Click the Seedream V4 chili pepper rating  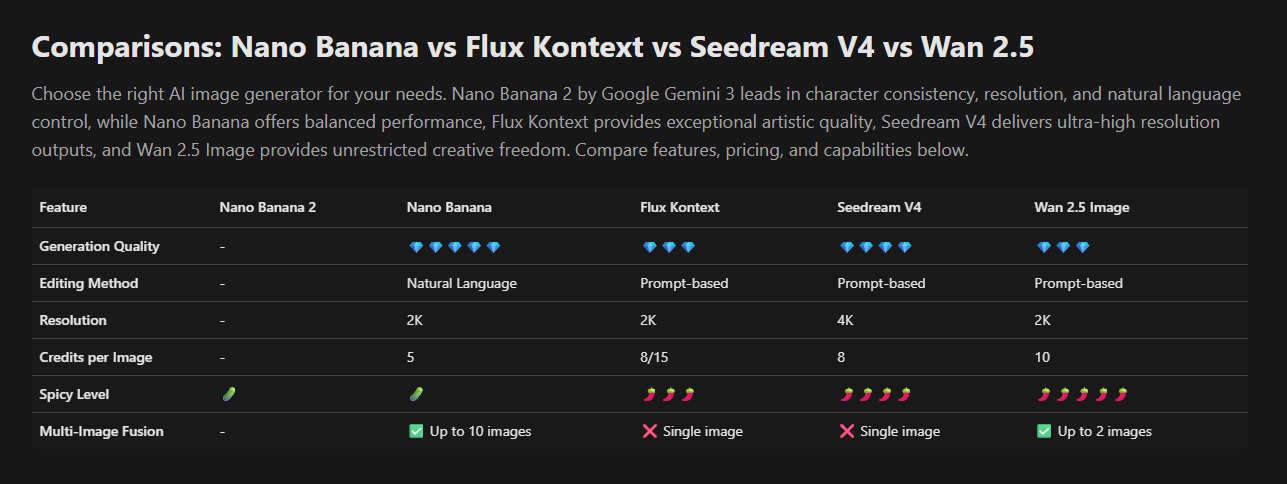click(874, 394)
